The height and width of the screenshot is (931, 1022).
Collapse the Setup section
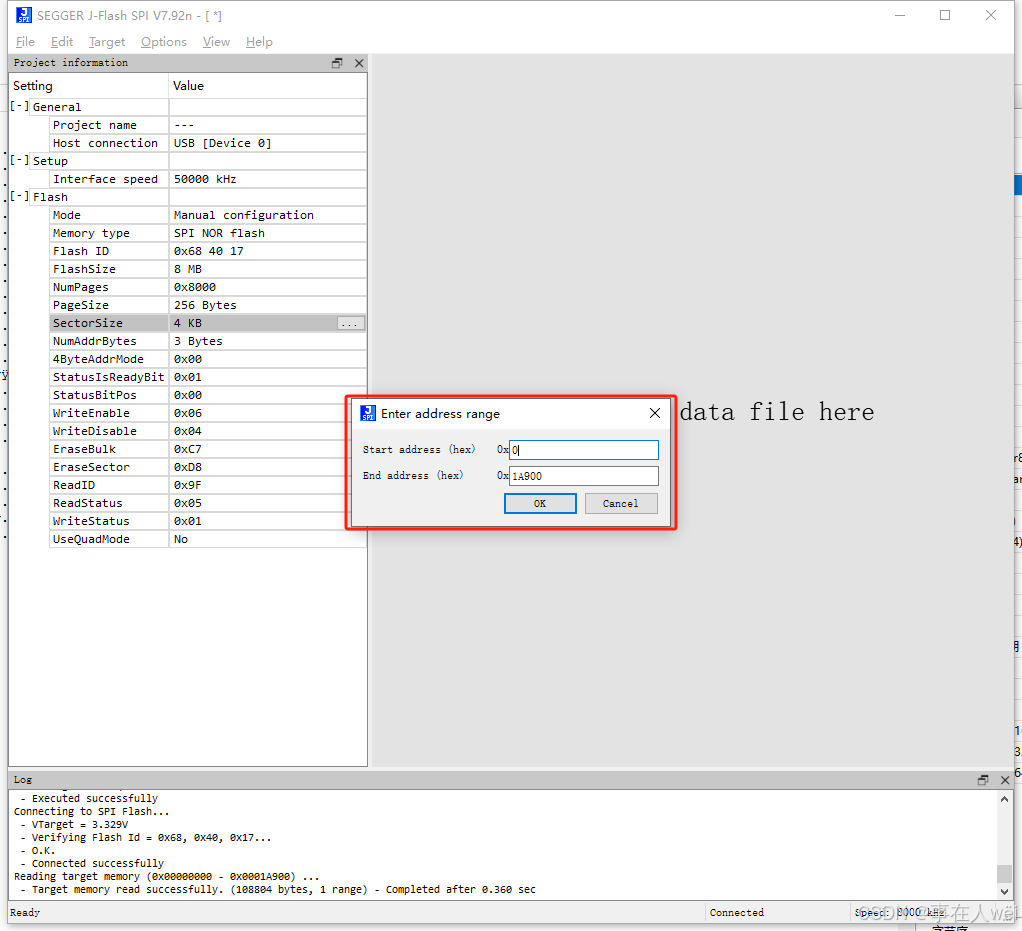coord(20,160)
